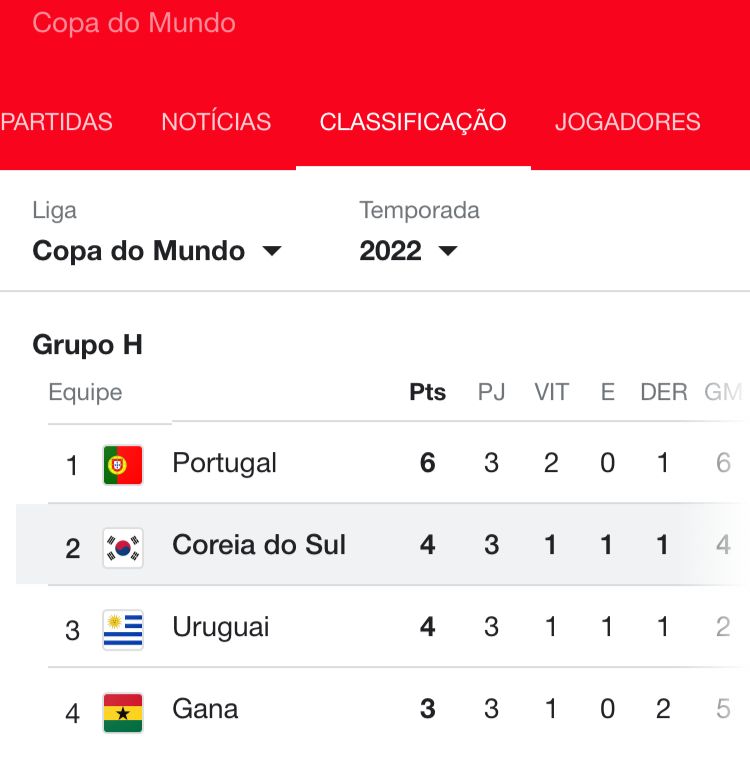Viewport: 750px width, 764px height.
Task: Open the Portugal team name link
Action: pyautogui.click(x=224, y=463)
